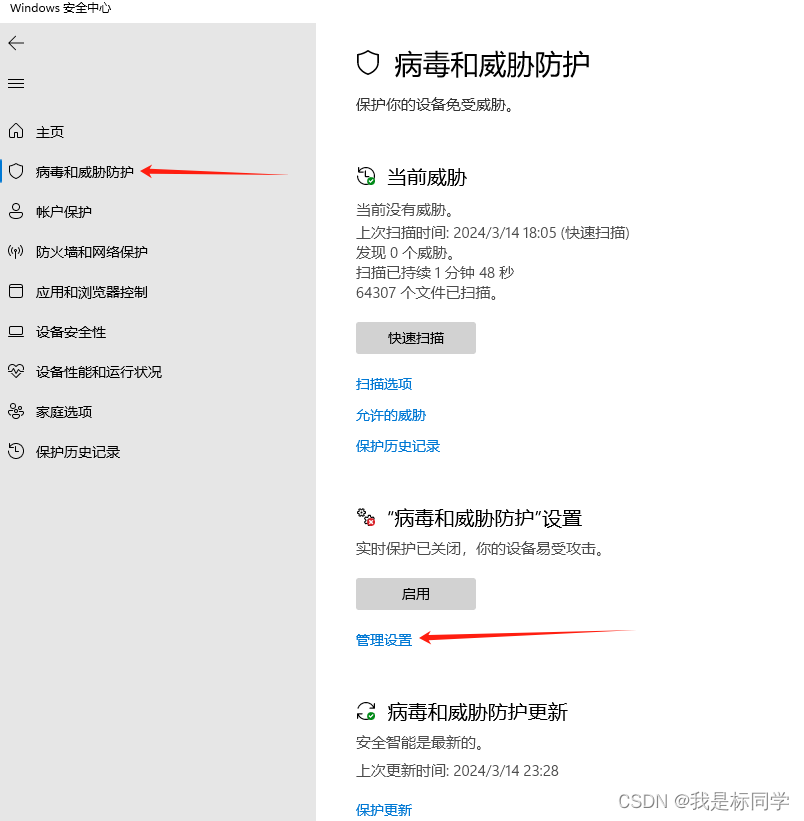Click the device security laptop icon

(16, 331)
